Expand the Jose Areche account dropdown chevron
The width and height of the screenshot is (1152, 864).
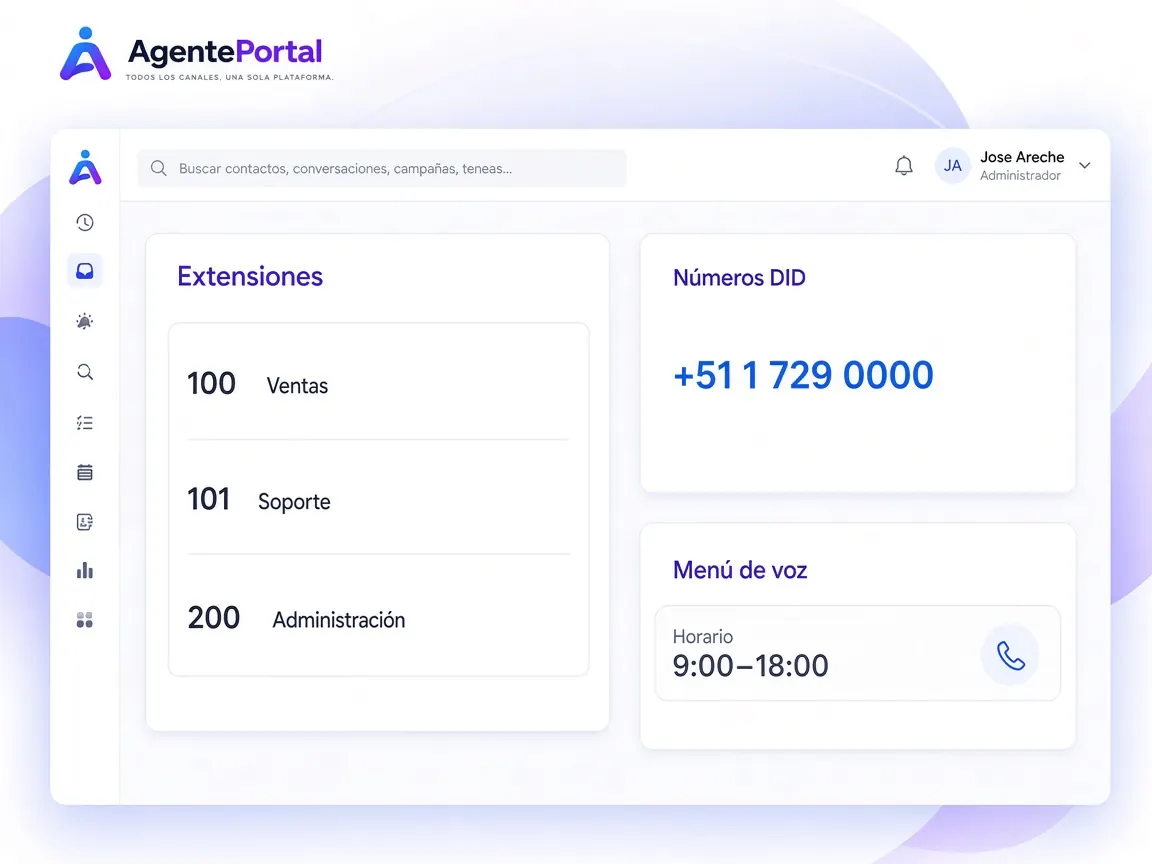click(x=1084, y=165)
